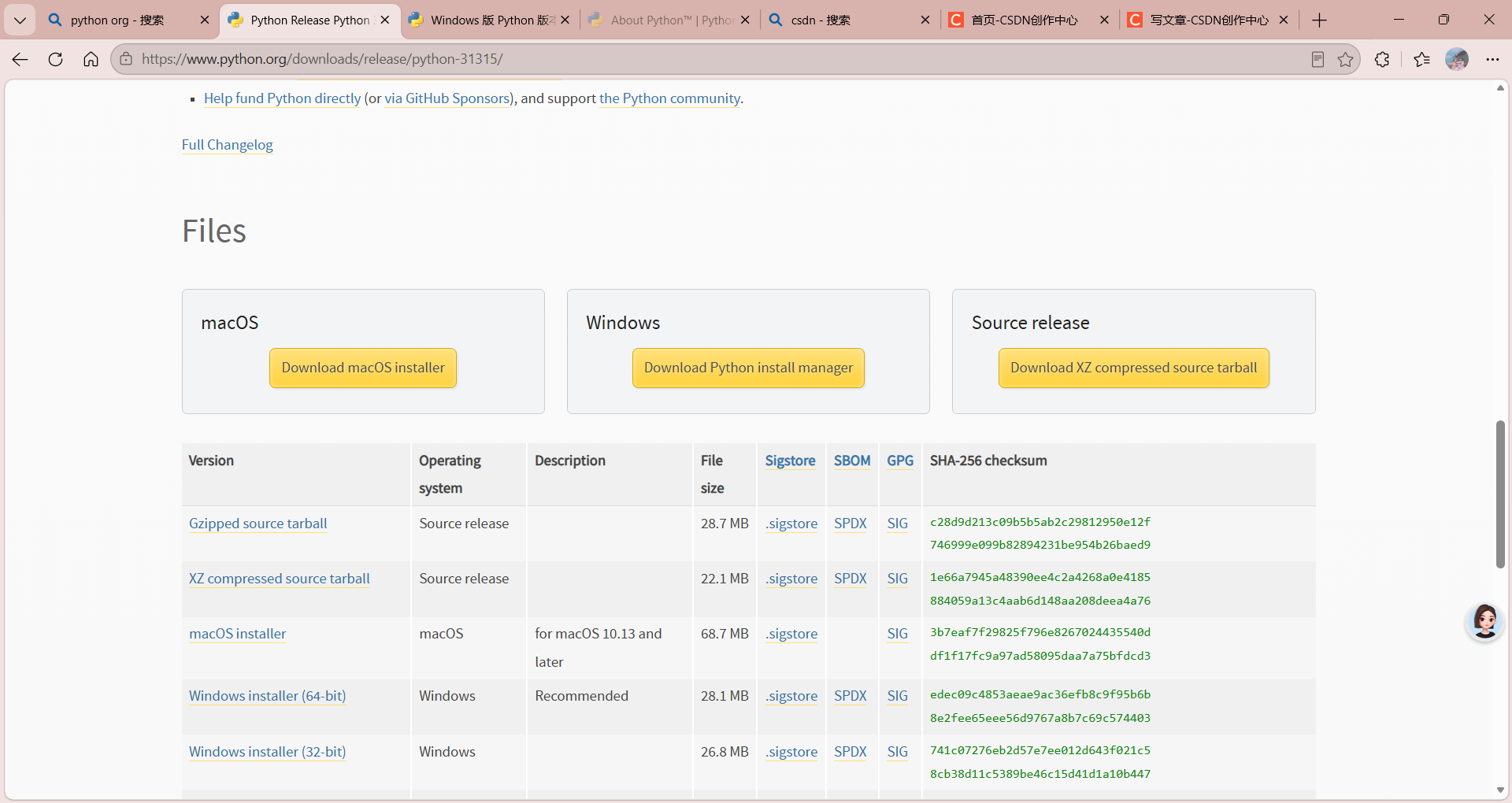1512x803 pixels.
Task: Click Download macOS installer button
Action: click(363, 368)
